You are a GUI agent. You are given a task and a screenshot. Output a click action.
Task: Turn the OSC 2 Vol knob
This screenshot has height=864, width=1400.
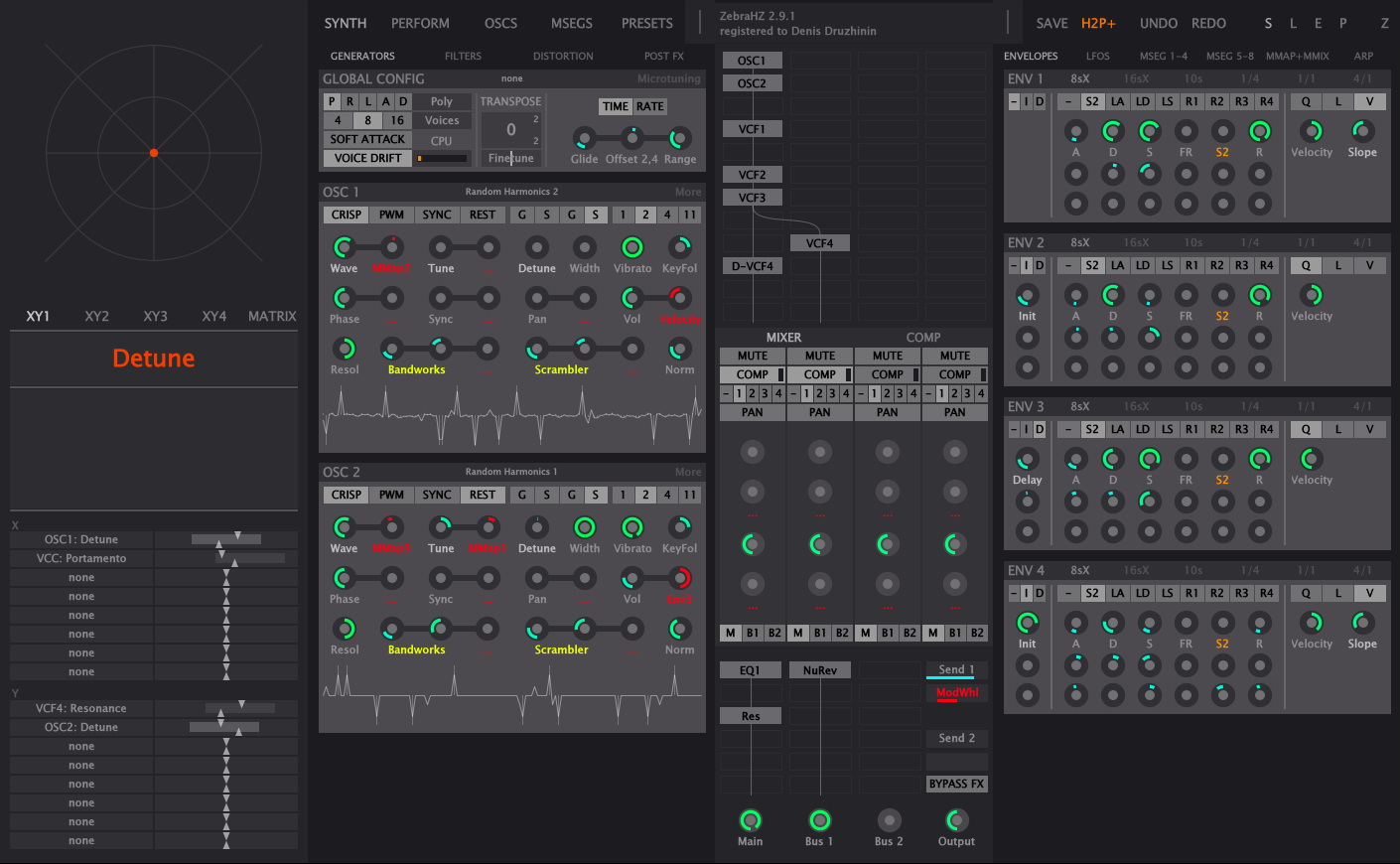click(x=631, y=578)
